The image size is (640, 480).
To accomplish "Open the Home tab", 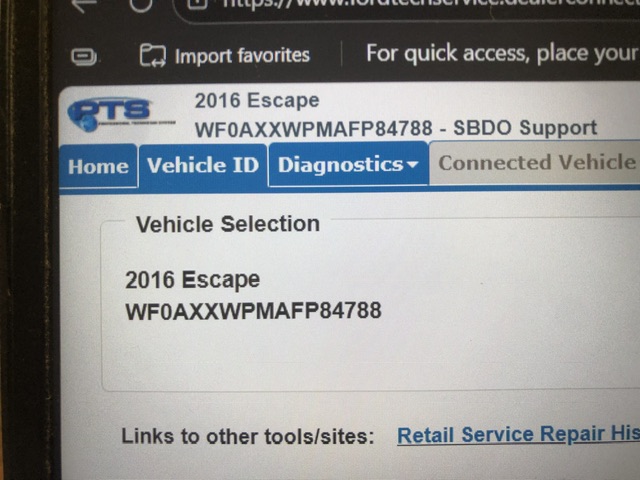I will 98,167.
